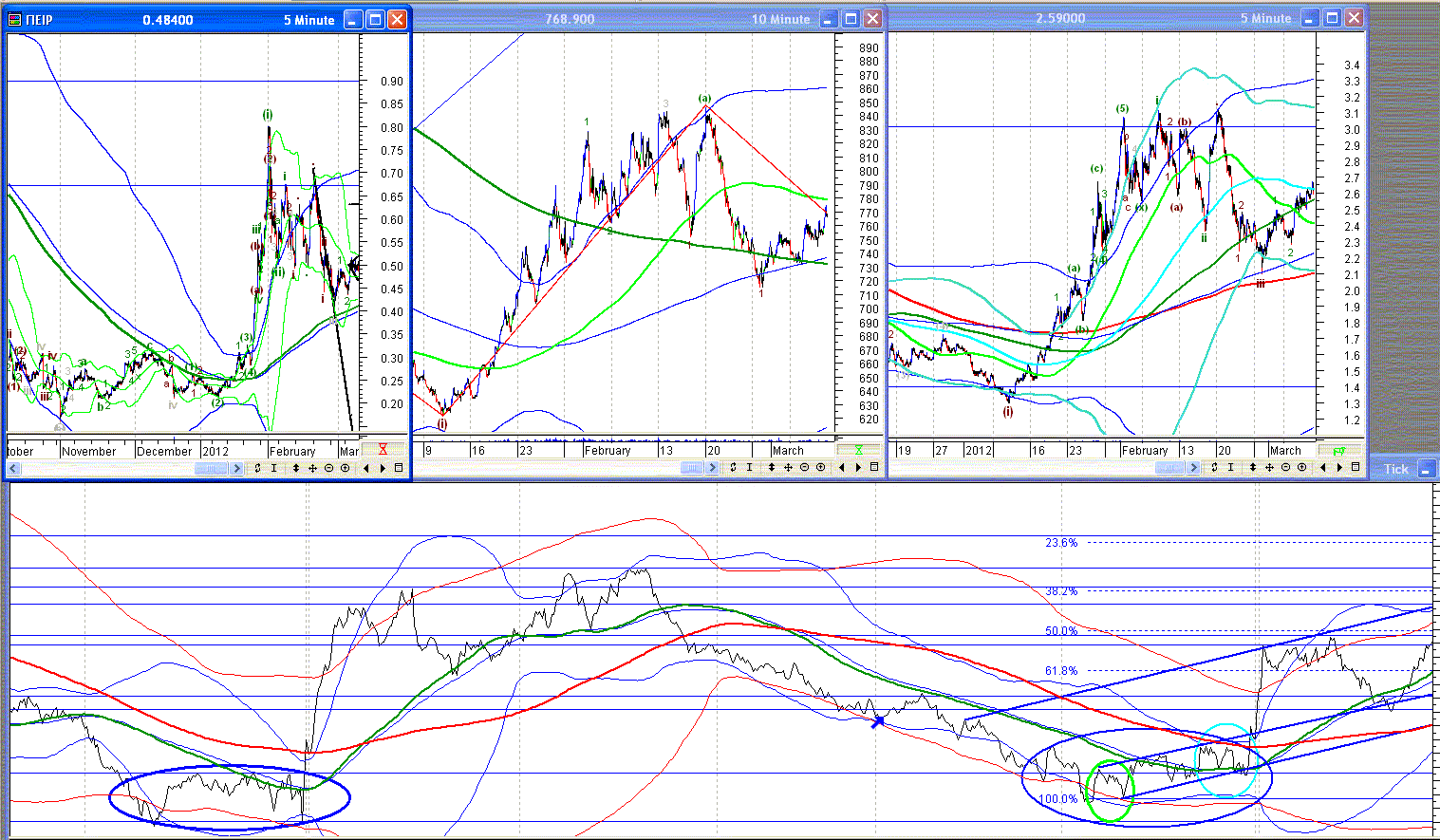The width and height of the screenshot is (1440, 840).
Task: Click scrollbar thumb in 10 Minute chart
Action: pyautogui.click(x=692, y=467)
